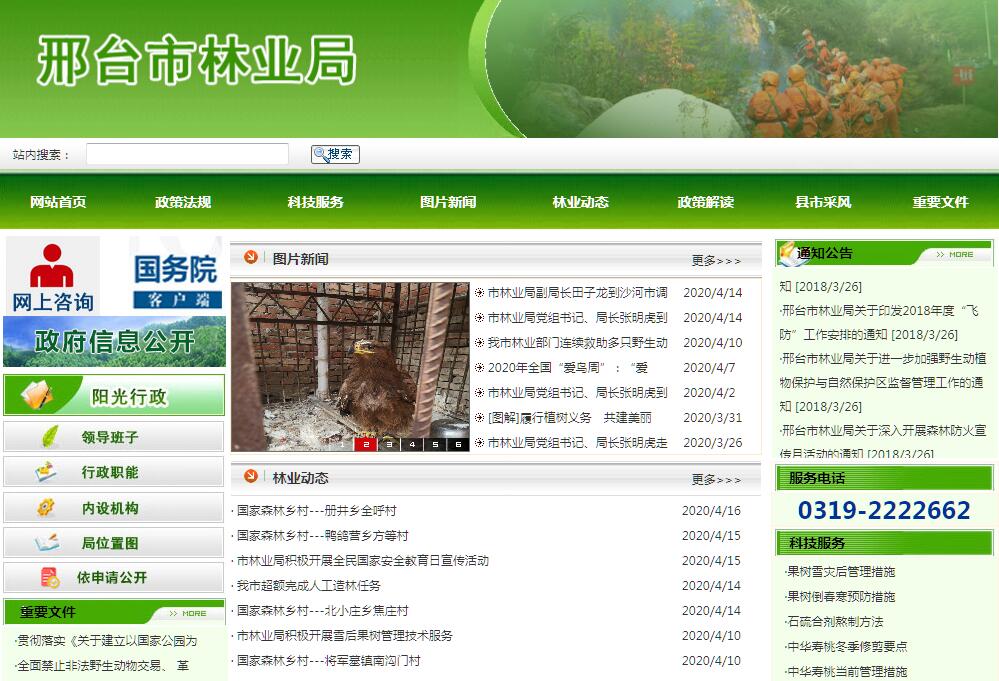Screen dimensions: 999x681
Task: Switch slideshow to slide 3
Action: (389, 445)
